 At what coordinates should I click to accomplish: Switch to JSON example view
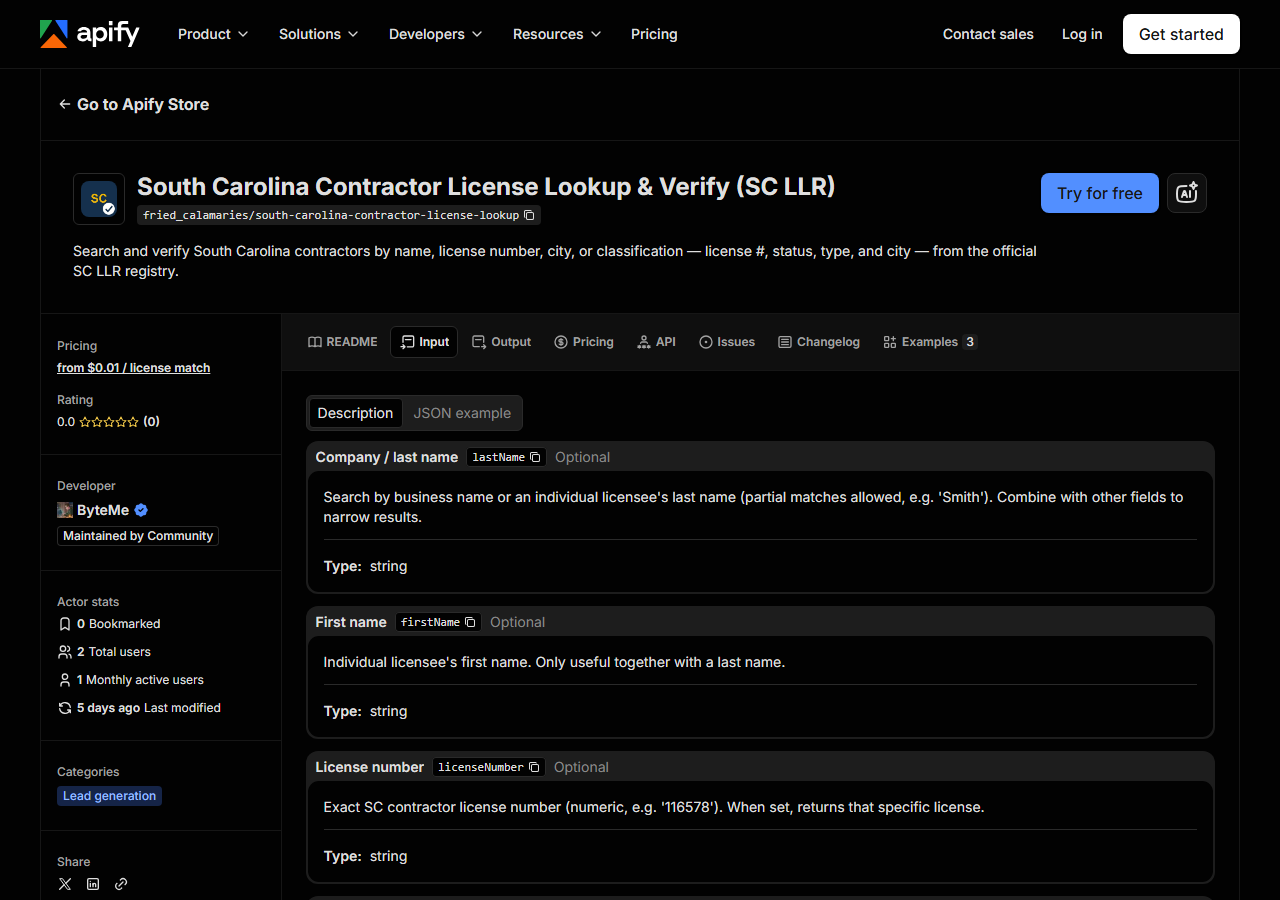462,413
